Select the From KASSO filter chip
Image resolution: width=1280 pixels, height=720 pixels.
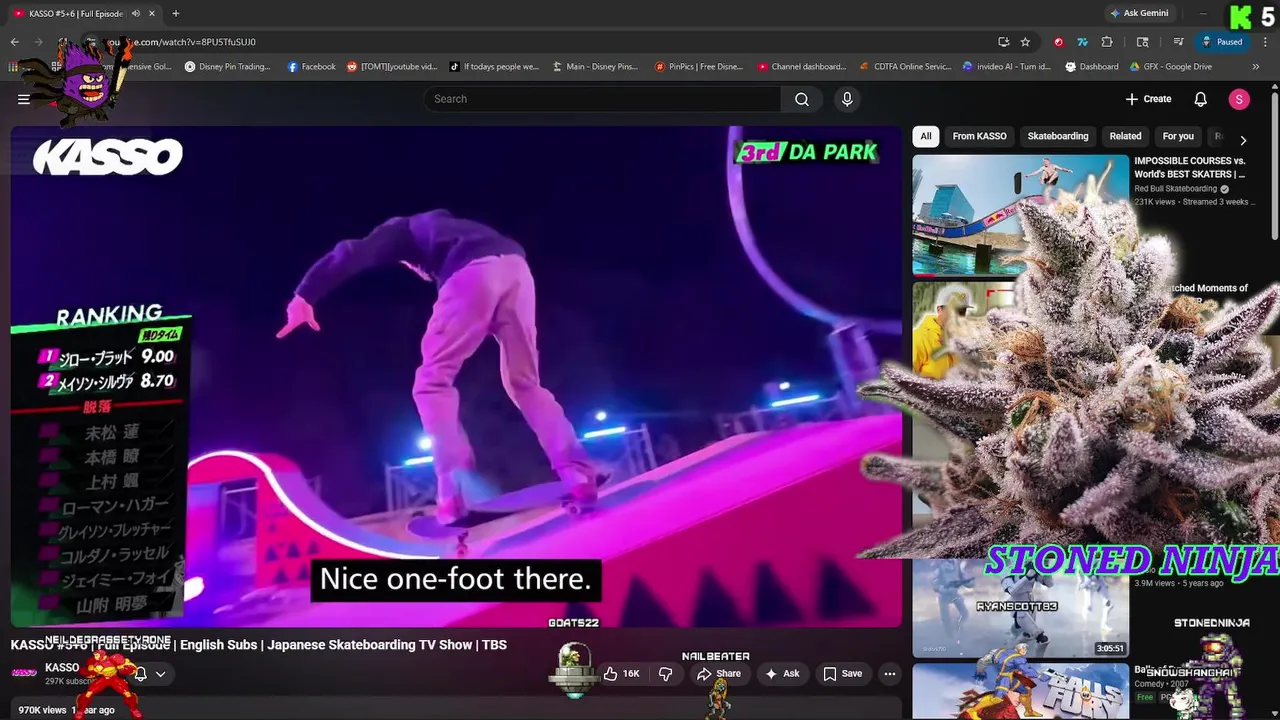tap(979, 136)
